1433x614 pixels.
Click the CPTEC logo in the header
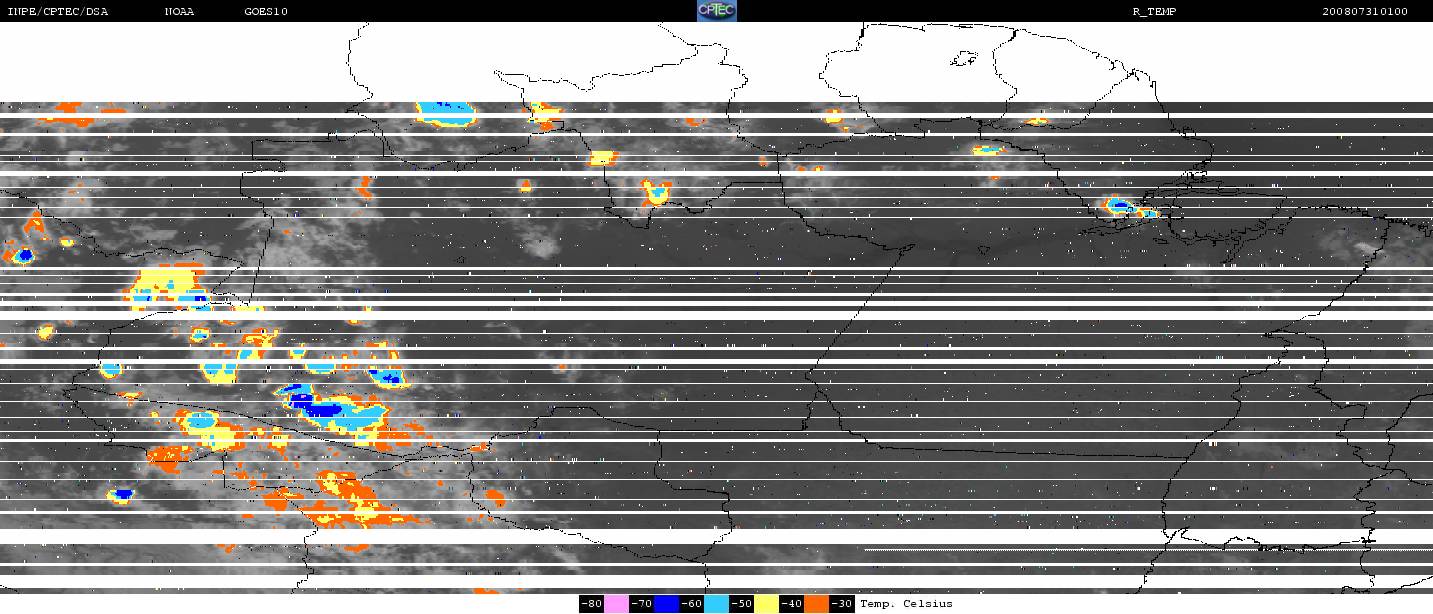tap(716, 11)
